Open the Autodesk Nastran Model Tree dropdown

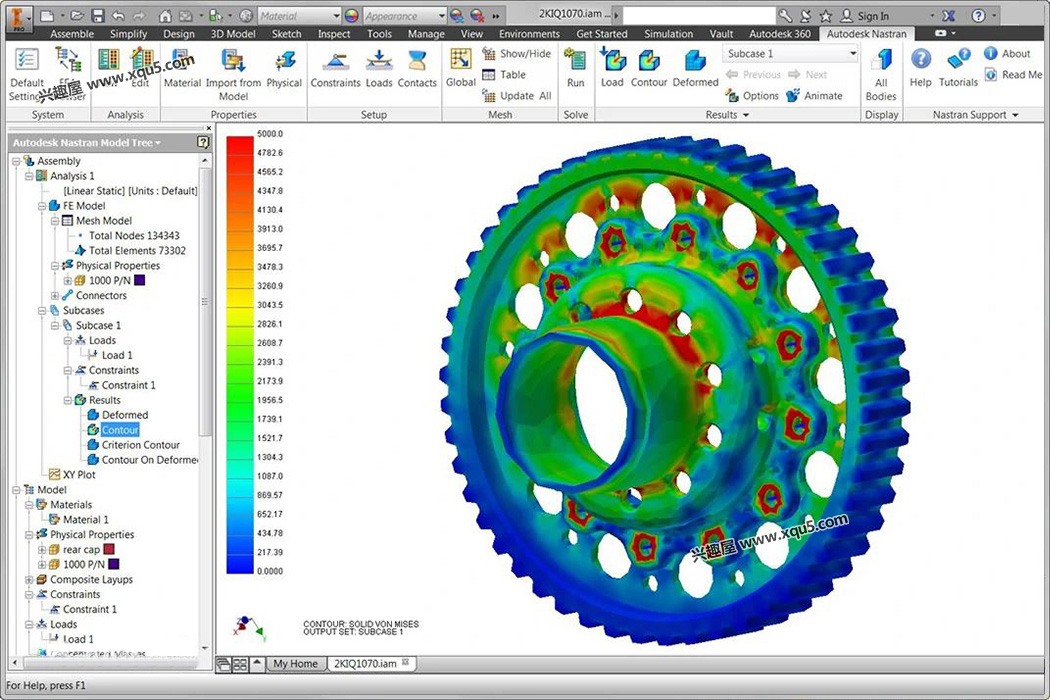tap(158, 143)
